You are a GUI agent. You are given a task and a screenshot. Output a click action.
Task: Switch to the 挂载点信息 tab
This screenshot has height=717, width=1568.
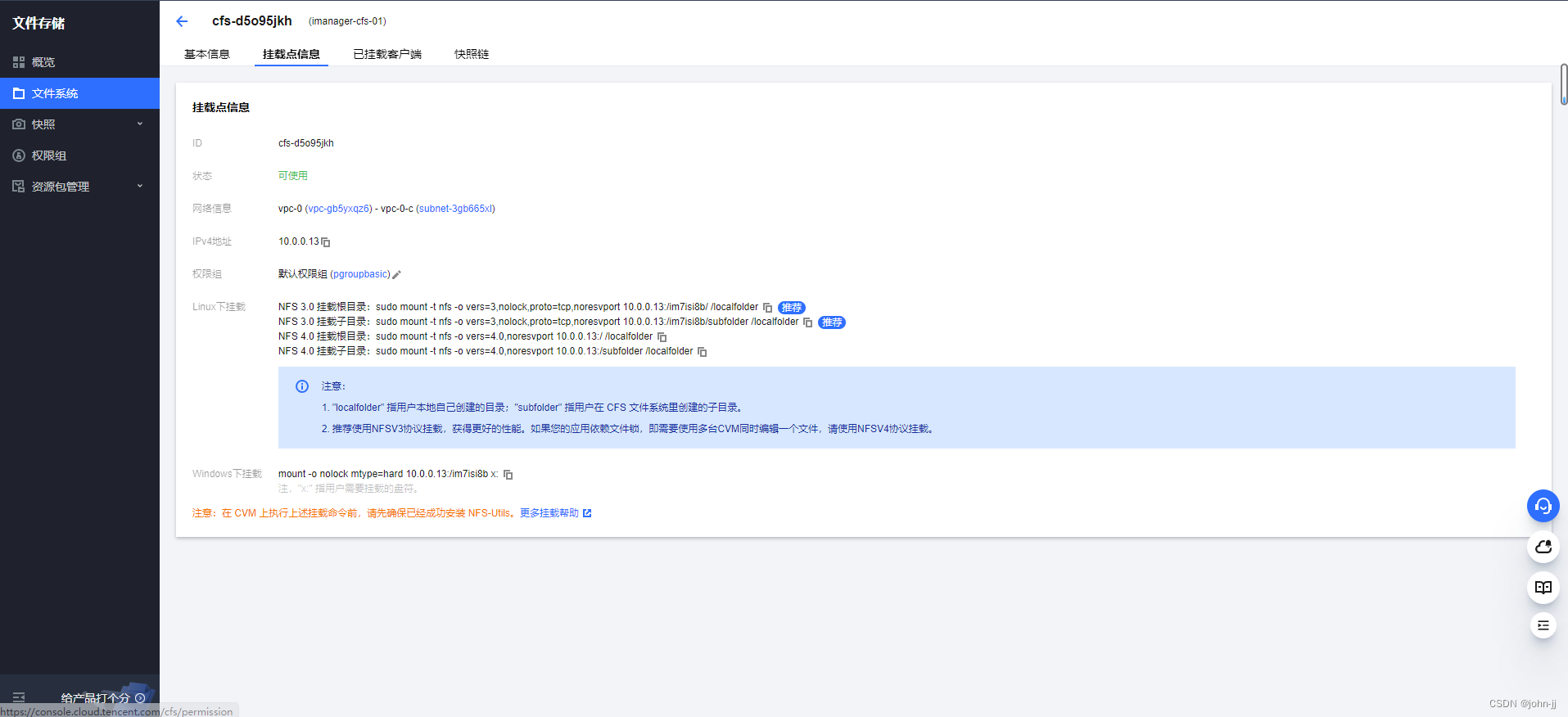coord(291,54)
